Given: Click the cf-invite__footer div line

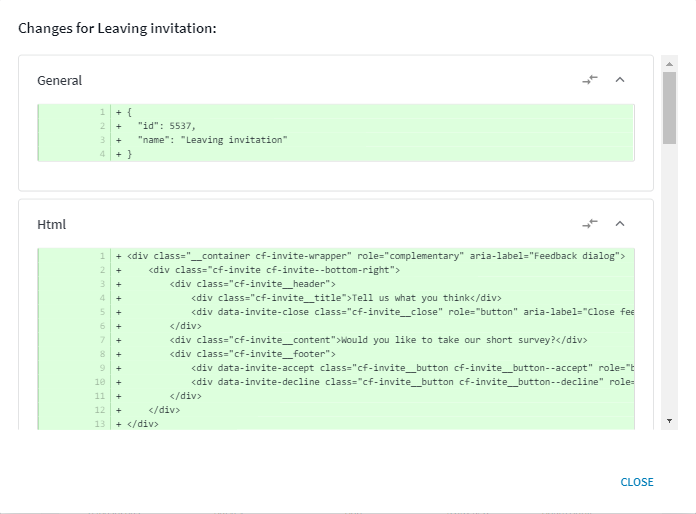Looking at the screenshot, I should (x=336, y=354).
